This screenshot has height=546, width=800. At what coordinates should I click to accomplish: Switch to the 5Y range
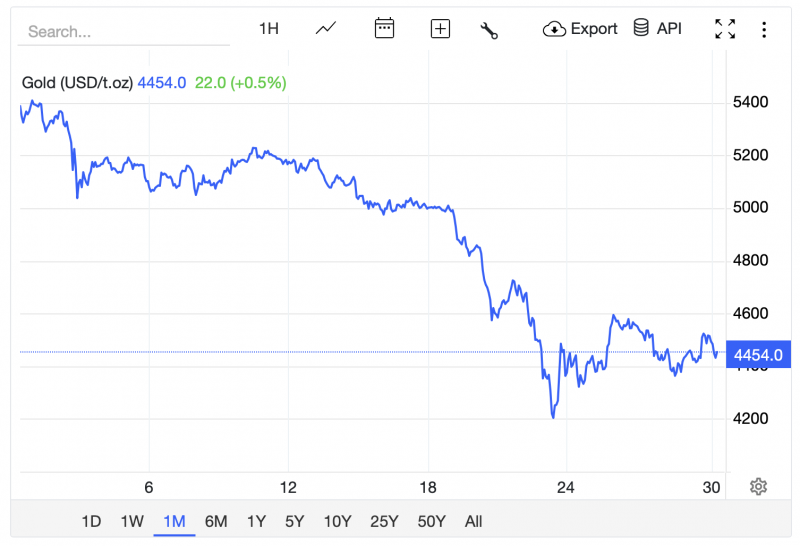[294, 521]
